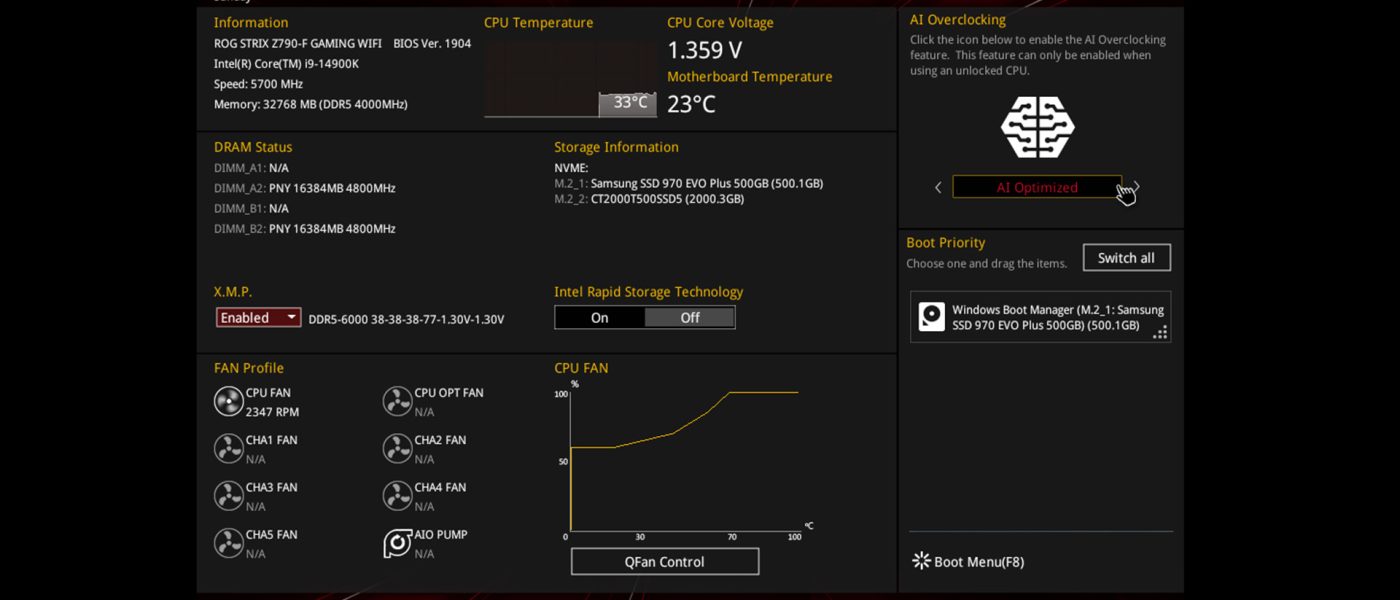Click the CPU OPT FAN icon
The image size is (1400, 600).
click(398, 401)
